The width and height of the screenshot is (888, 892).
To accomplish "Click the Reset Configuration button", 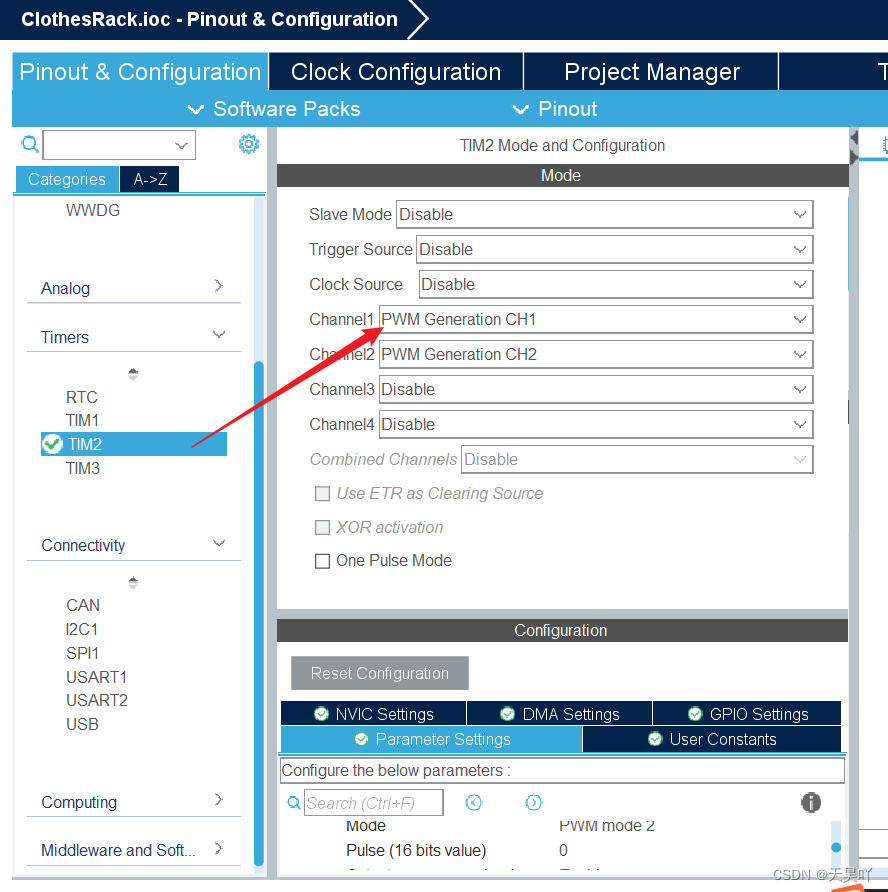I will 380,673.
